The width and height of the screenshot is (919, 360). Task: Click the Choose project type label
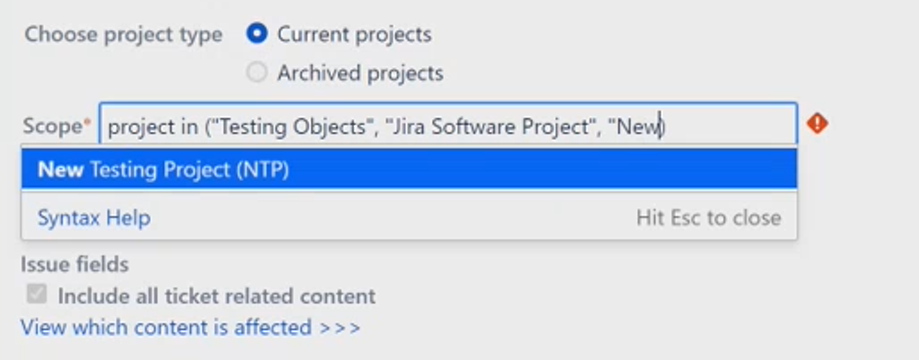[124, 35]
